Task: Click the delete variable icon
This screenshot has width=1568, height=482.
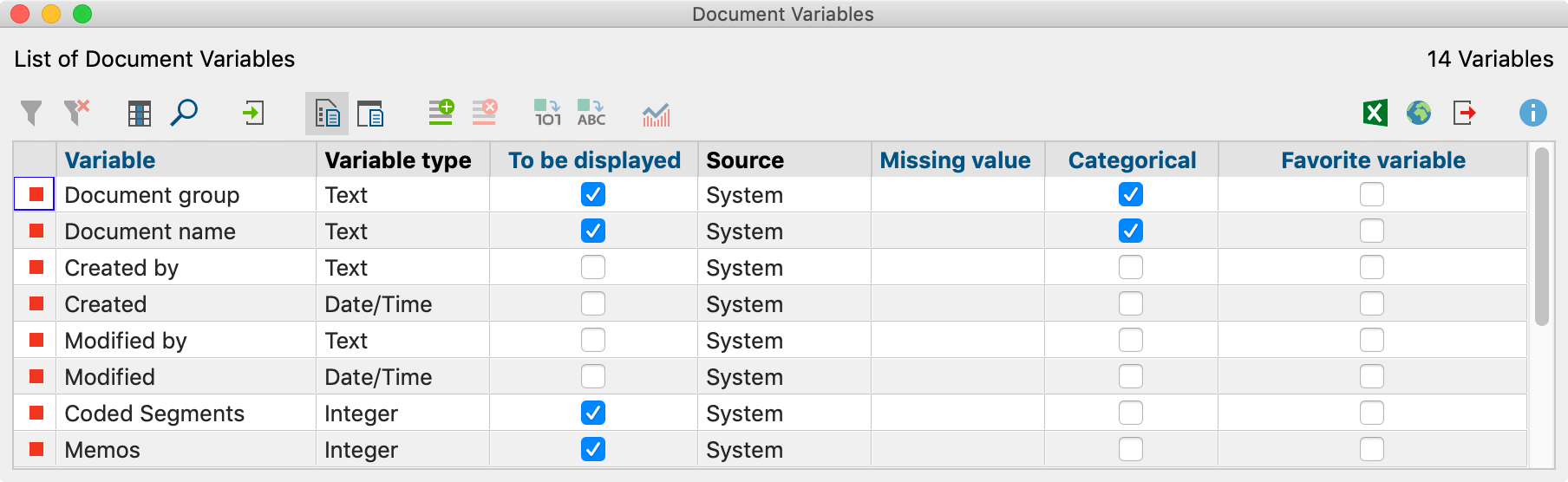Action: (485, 112)
